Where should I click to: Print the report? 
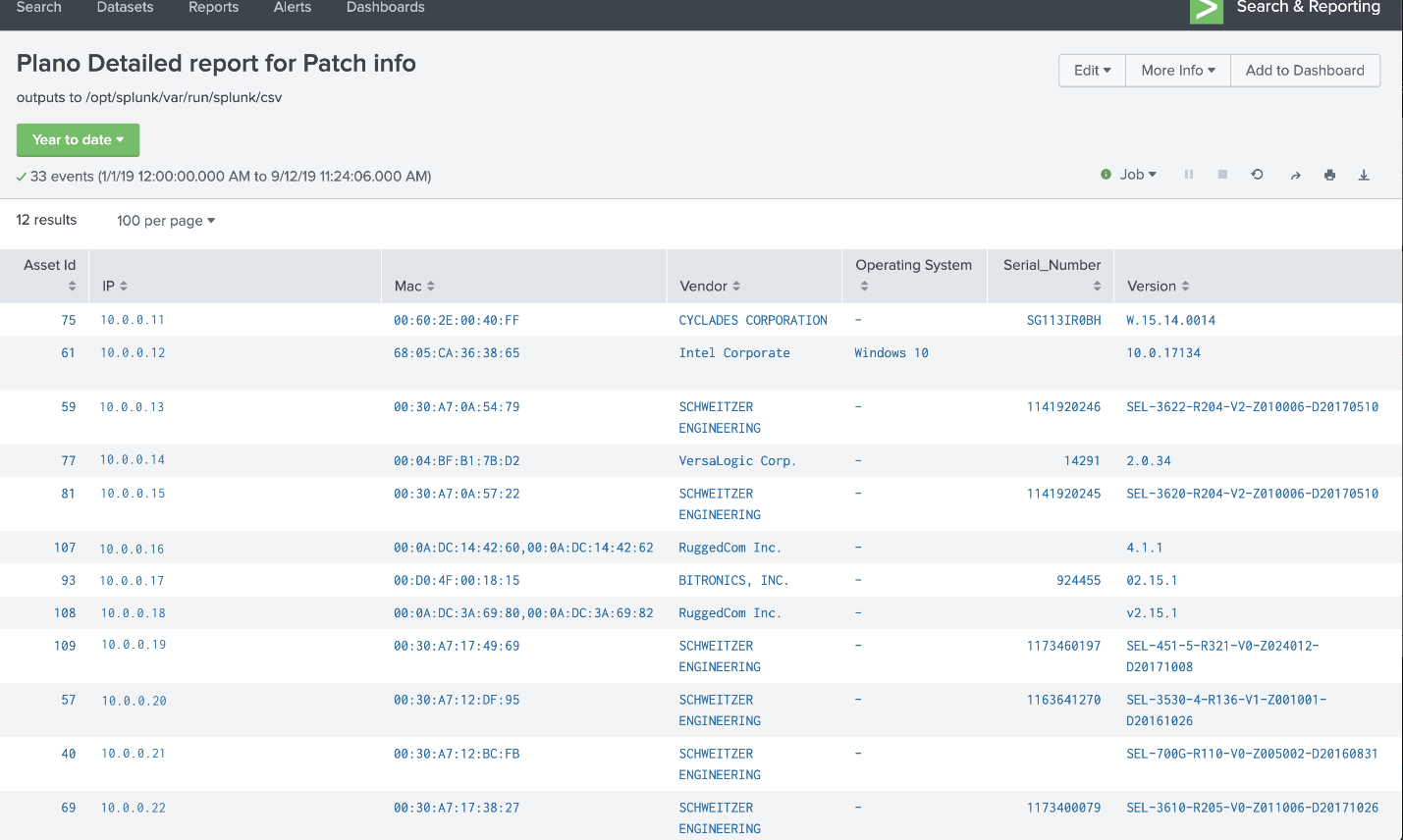(x=1329, y=174)
